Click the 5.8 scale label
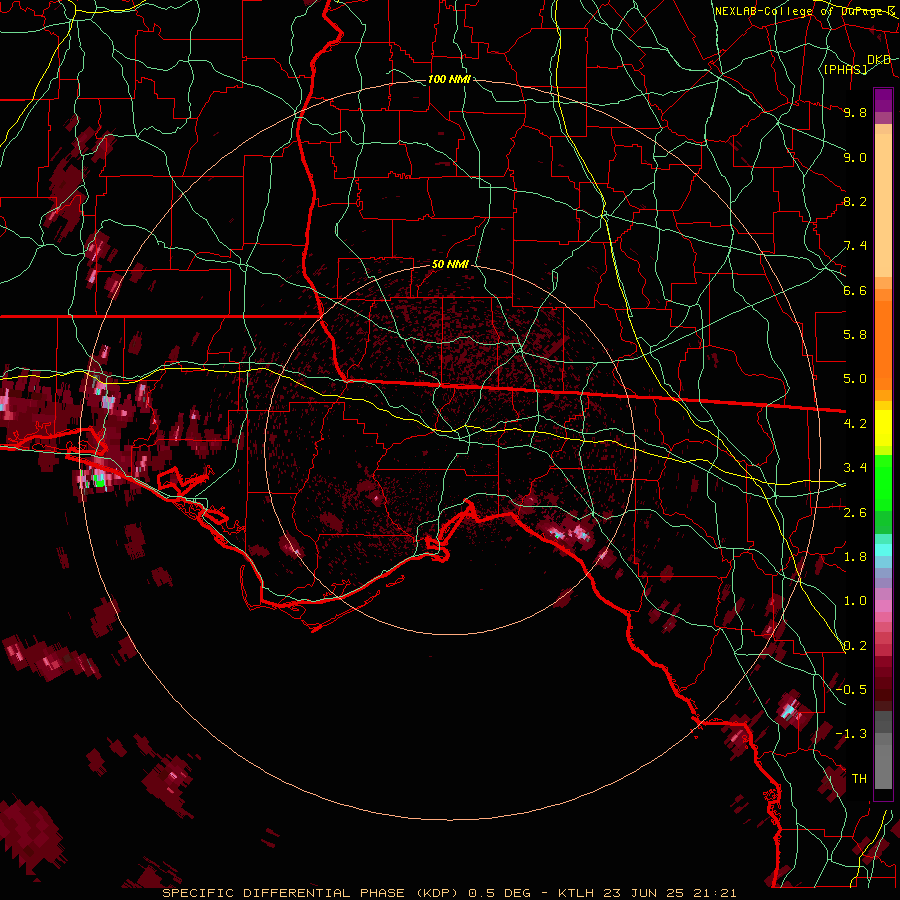Image resolution: width=900 pixels, height=900 pixels. coord(855,335)
